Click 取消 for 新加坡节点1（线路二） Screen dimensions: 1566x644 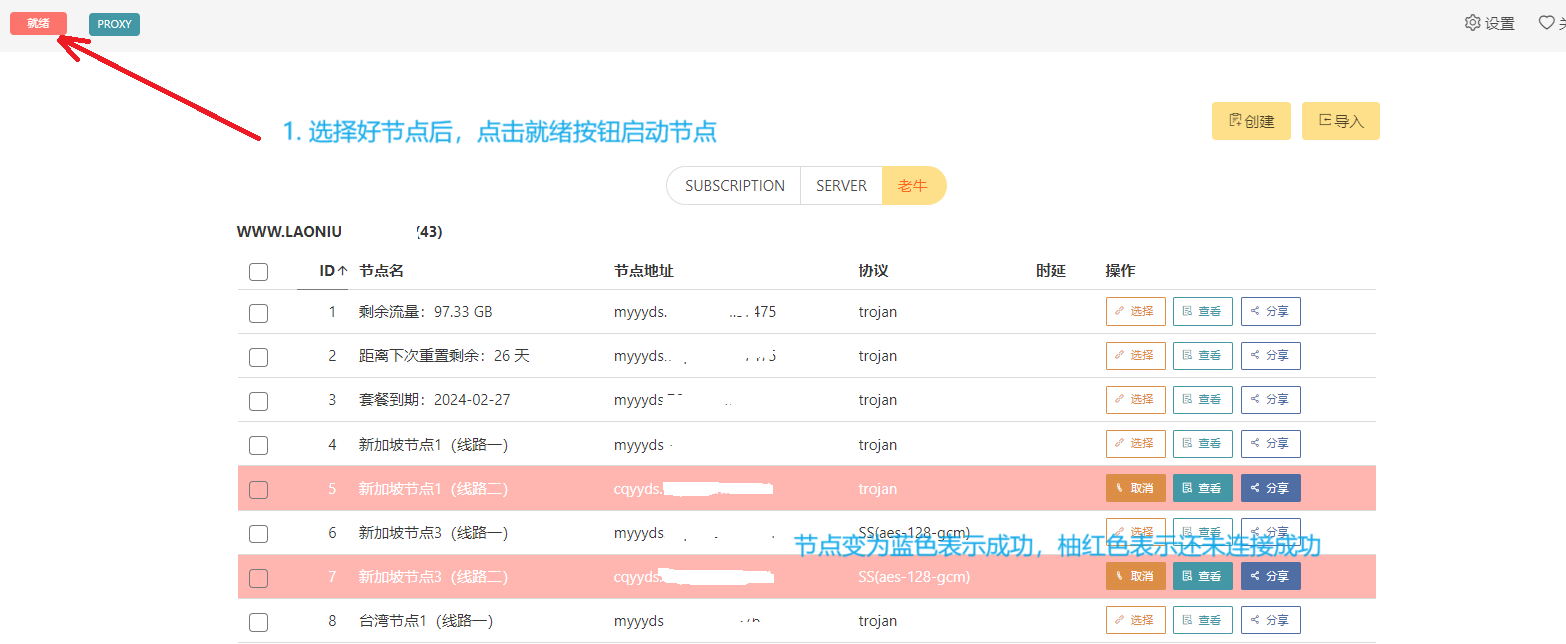click(x=1135, y=488)
